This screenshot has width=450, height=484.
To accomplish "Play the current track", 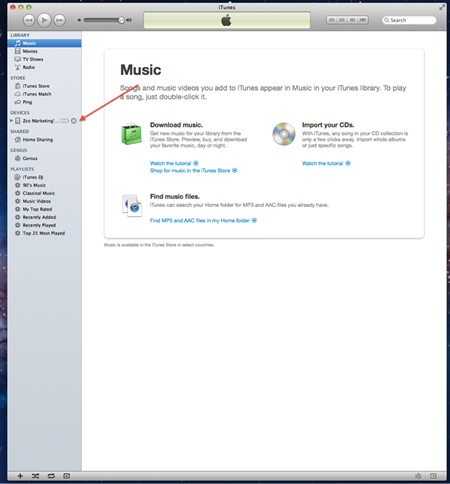I will click(x=44, y=20).
